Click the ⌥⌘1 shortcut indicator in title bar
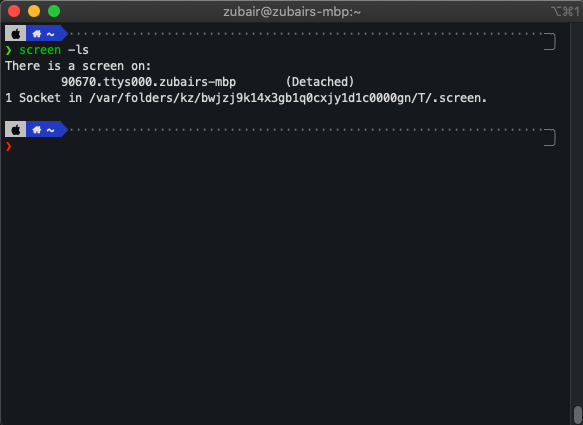 (x=565, y=12)
